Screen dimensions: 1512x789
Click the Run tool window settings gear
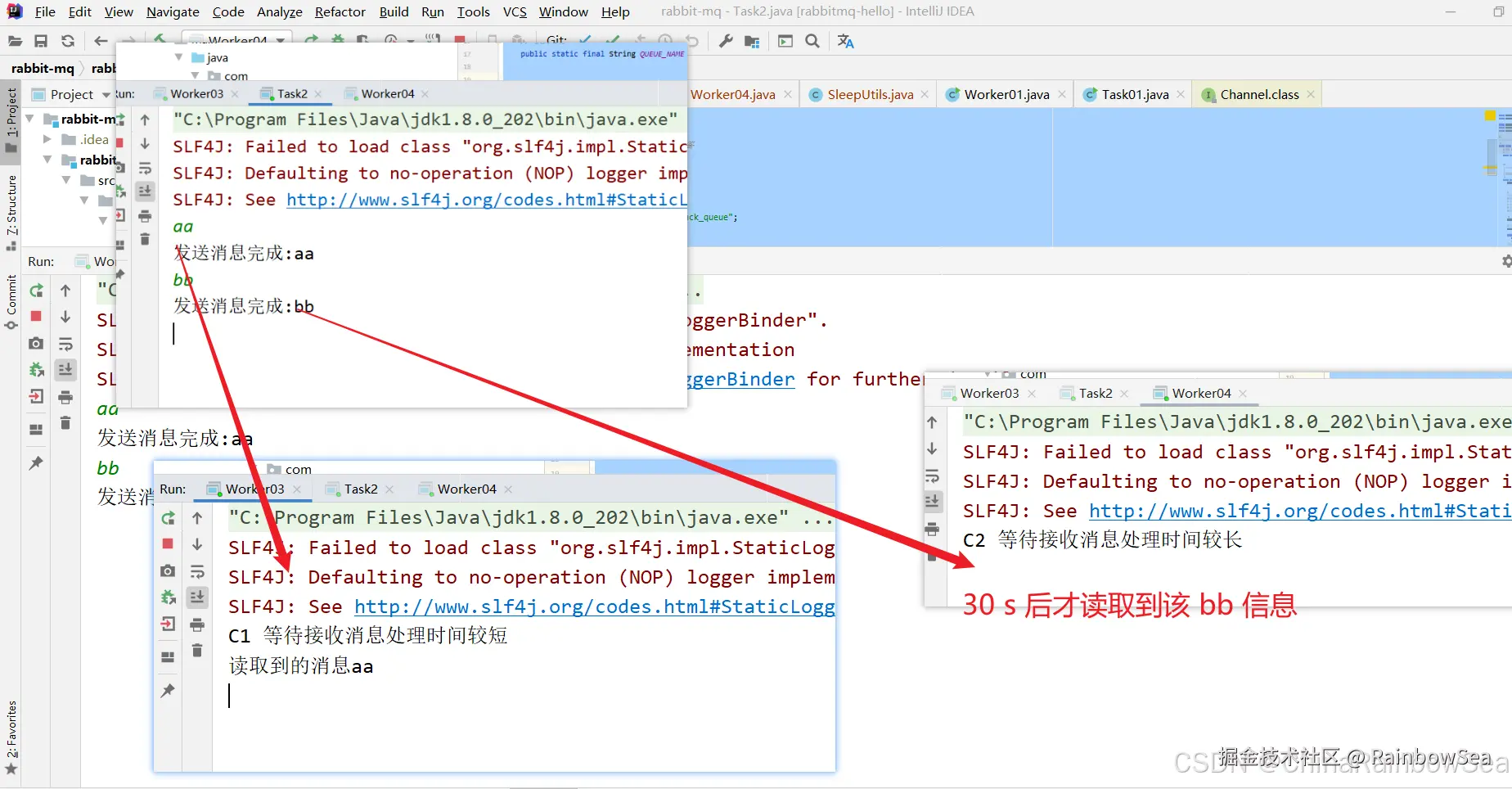(x=1505, y=261)
